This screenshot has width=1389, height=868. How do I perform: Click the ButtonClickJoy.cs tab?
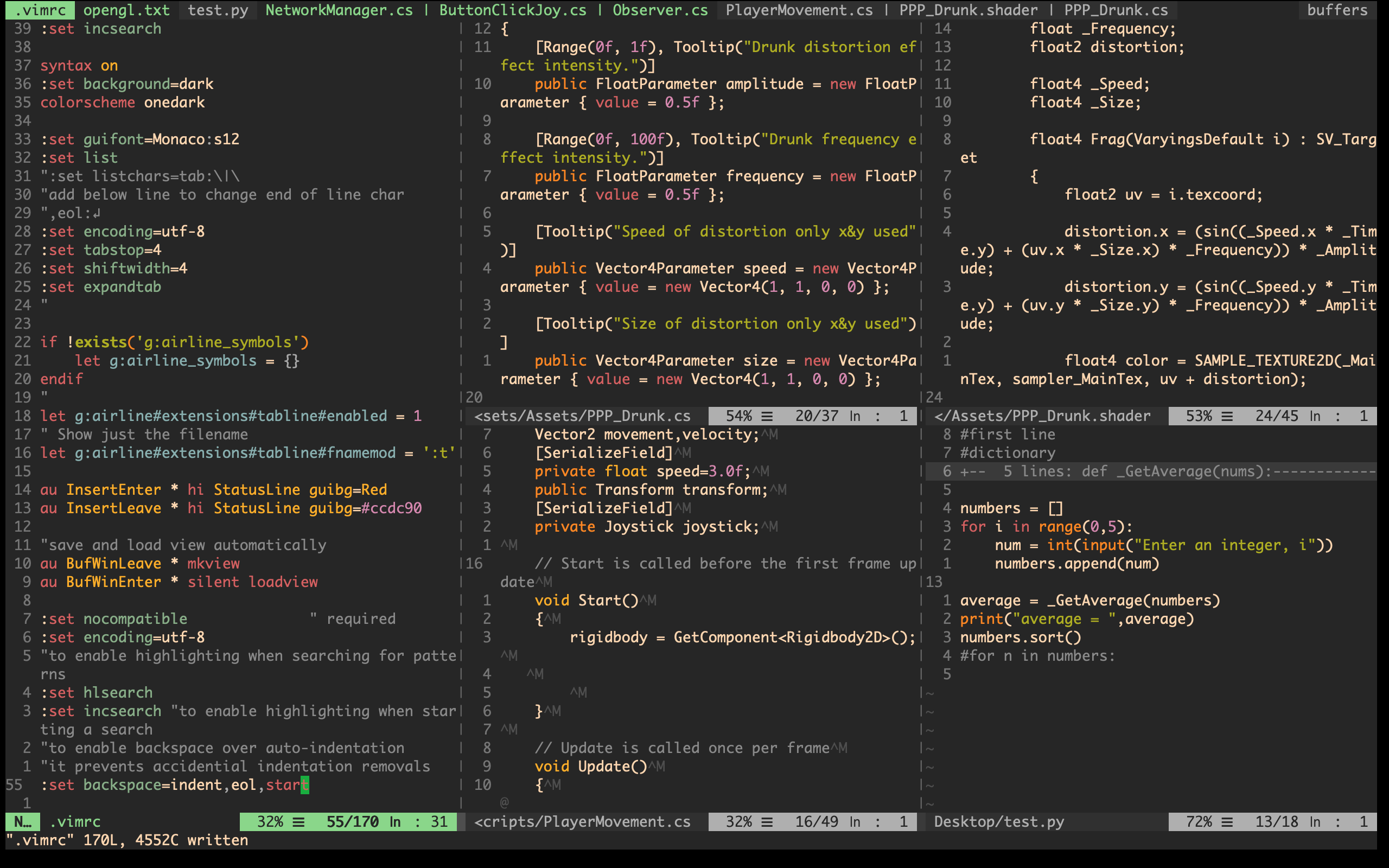(513, 10)
